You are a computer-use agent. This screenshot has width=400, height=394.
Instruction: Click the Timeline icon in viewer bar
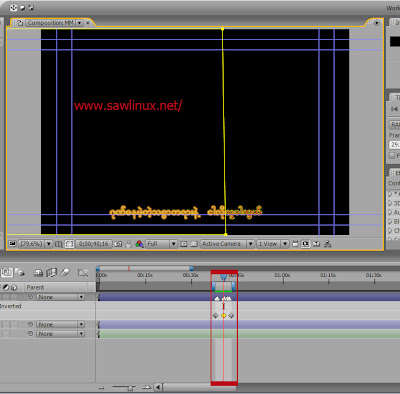tap(316, 244)
